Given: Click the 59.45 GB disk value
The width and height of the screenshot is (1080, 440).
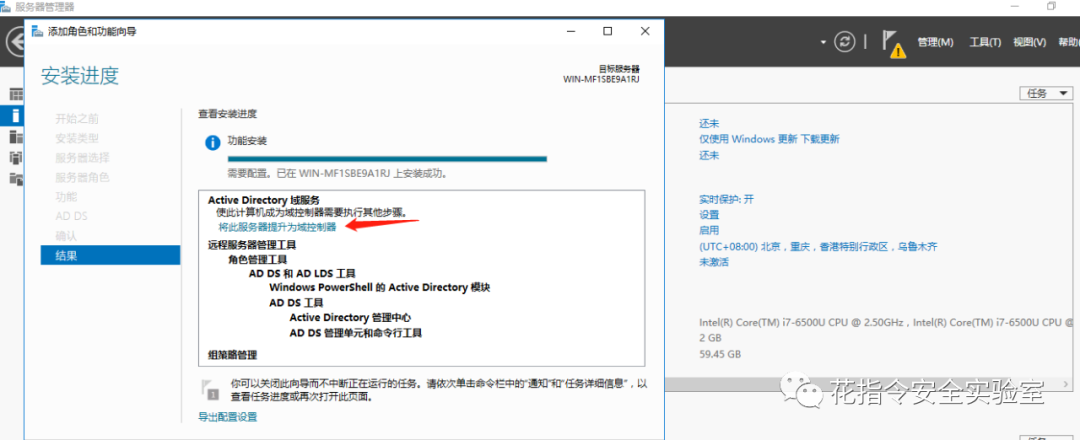Looking at the screenshot, I should (x=720, y=355).
